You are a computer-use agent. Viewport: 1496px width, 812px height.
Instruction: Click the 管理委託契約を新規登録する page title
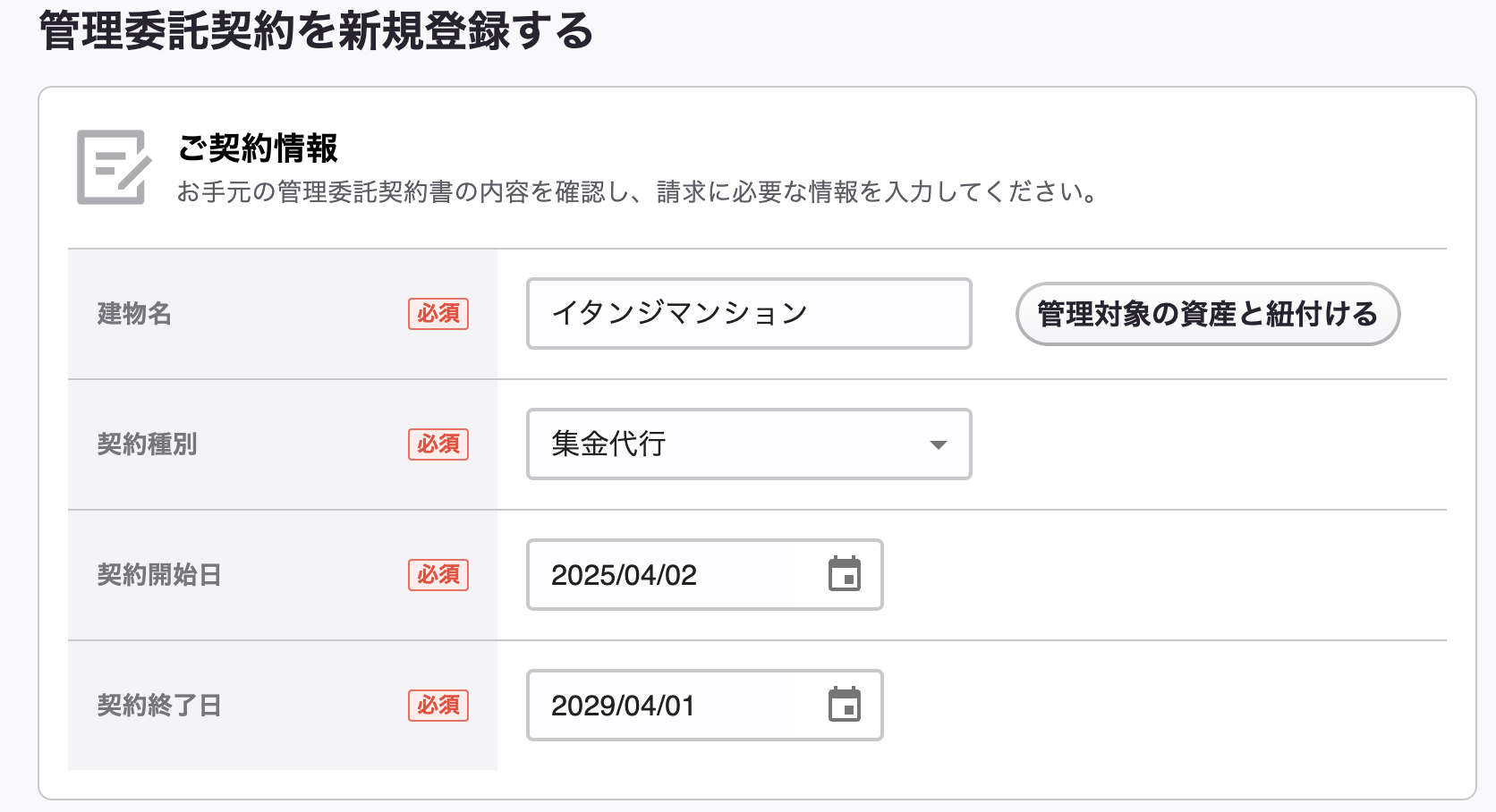point(317,32)
